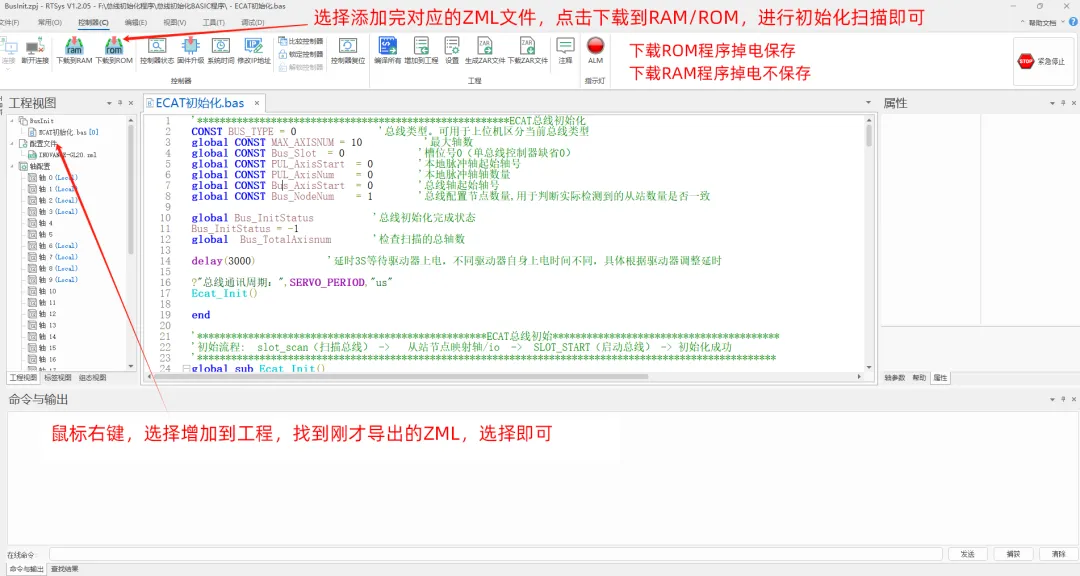Open the 编辑(E) ribbon tab
Screen dimensions: 1080x576
(x=136, y=23)
